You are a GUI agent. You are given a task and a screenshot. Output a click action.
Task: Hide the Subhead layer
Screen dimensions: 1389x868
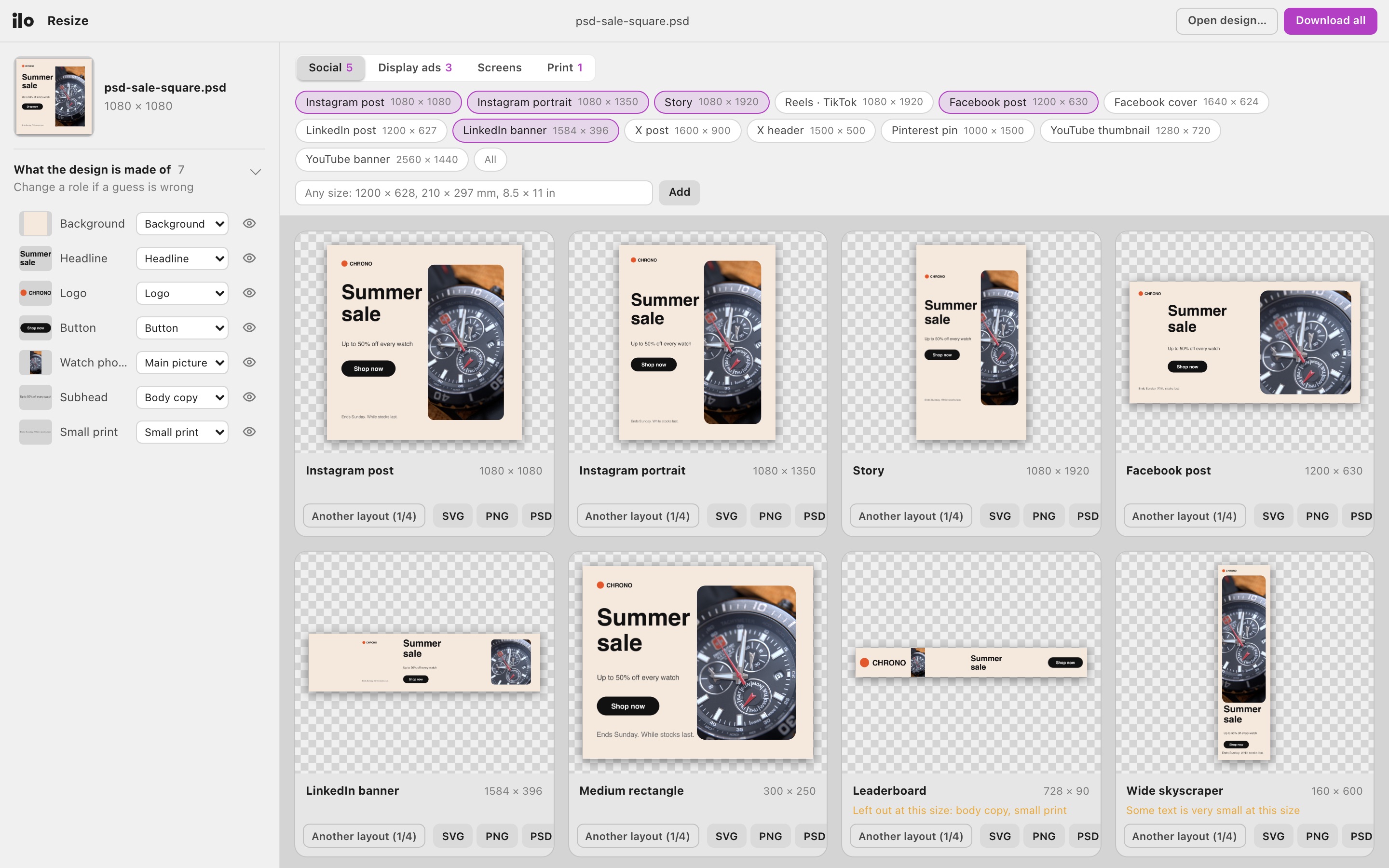point(249,397)
